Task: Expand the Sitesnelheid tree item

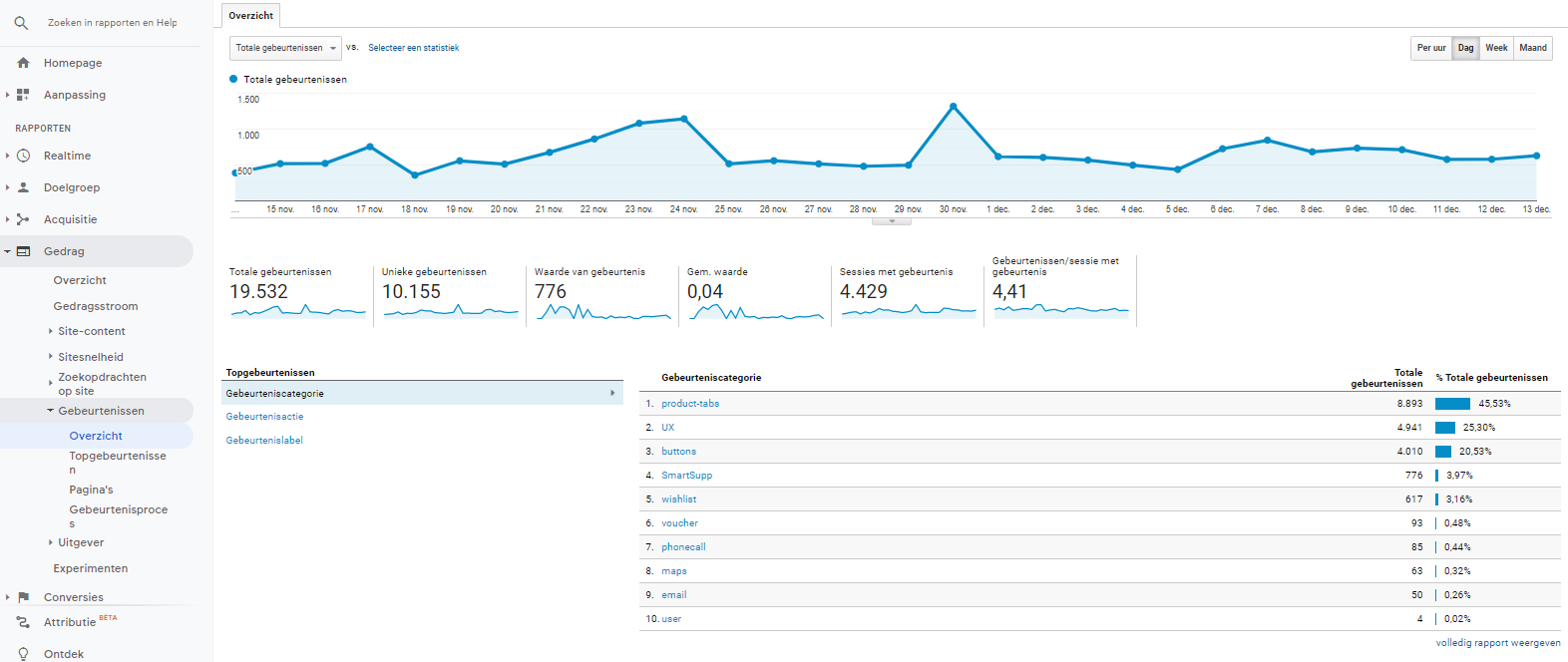Action: 90,357
